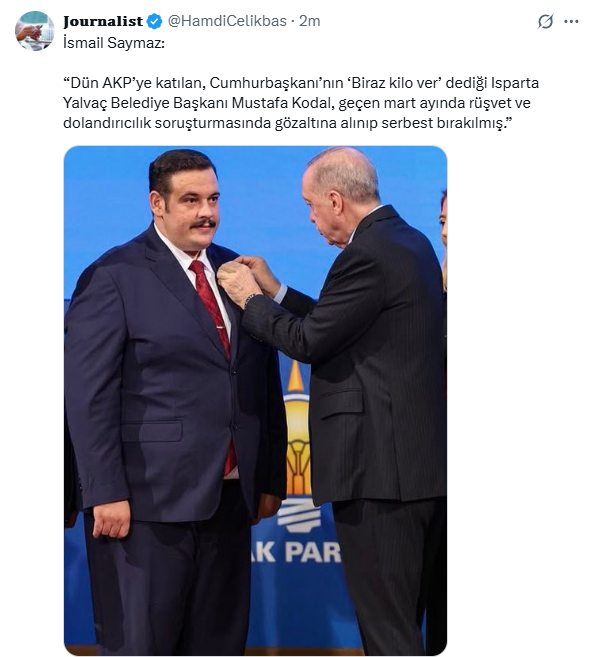Click 'Mustafa Kodal' in the tweet text

coord(283,103)
